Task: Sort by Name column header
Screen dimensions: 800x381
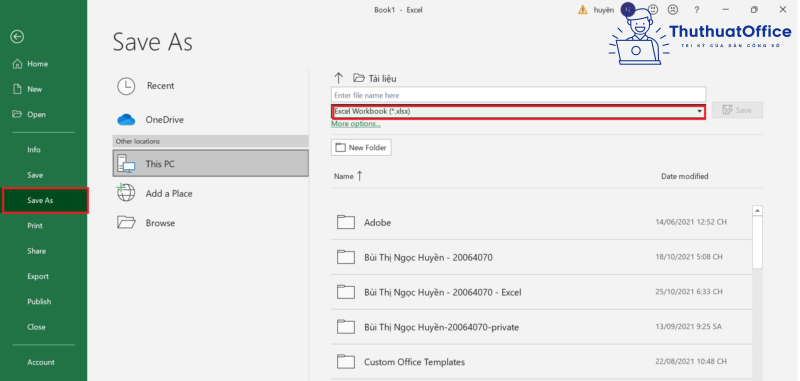Action: (x=343, y=176)
